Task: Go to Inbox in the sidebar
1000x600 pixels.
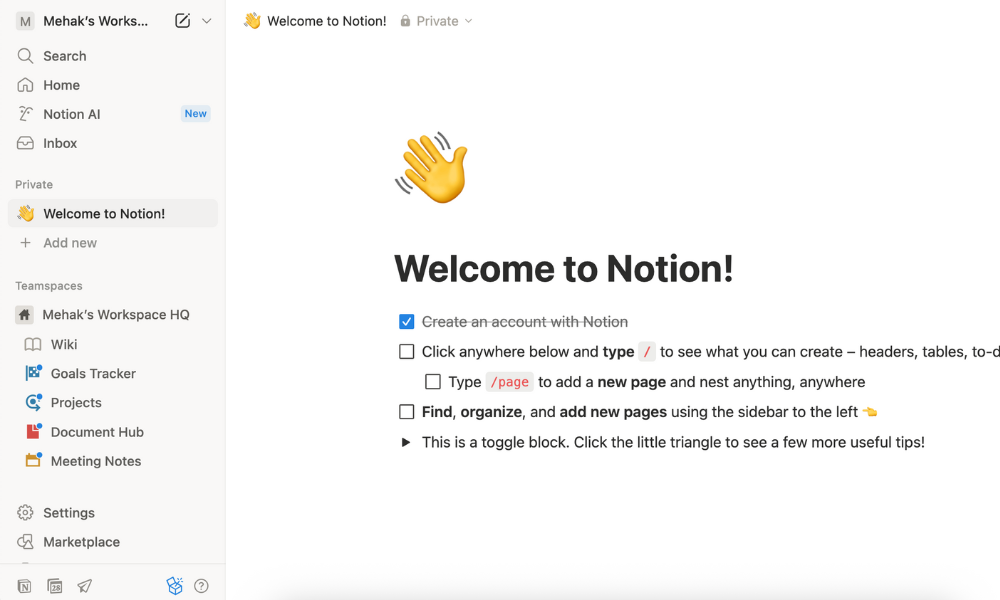Action: 60,143
